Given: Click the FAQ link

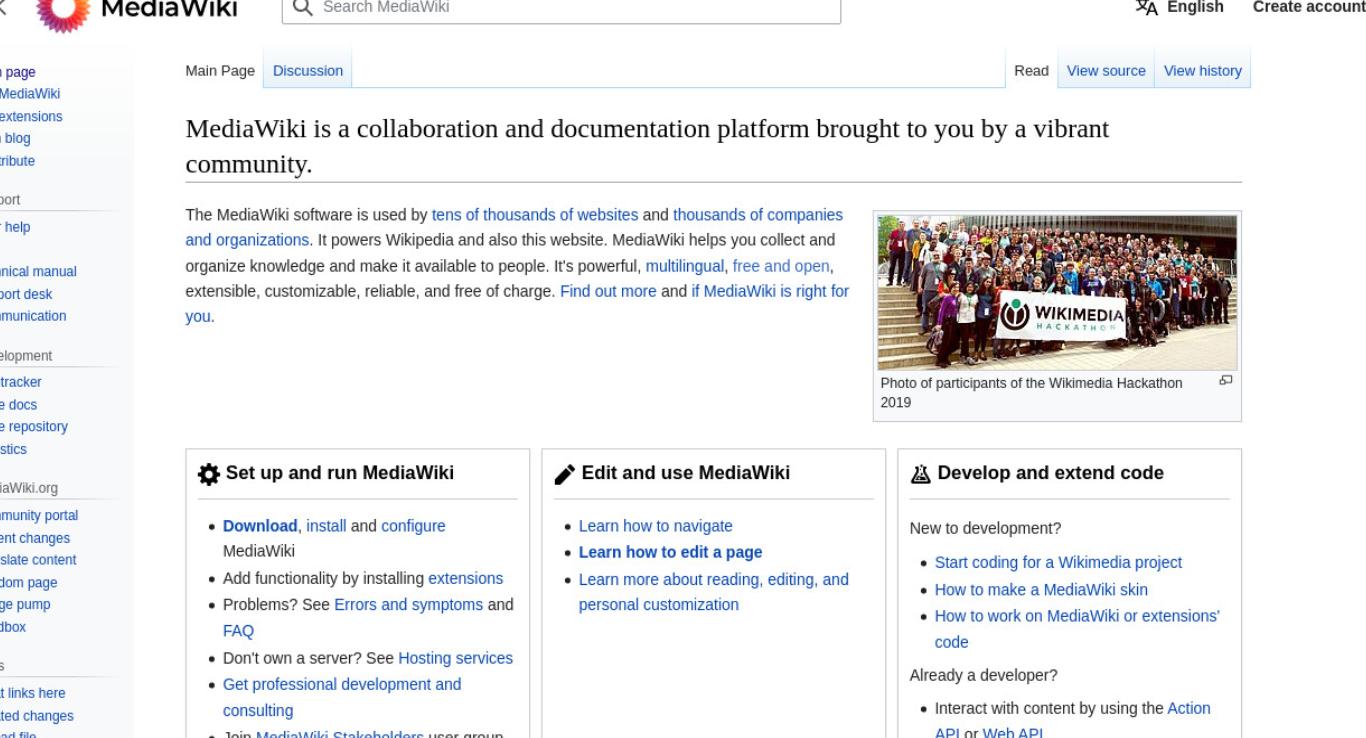Looking at the screenshot, I should click(238, 631).
